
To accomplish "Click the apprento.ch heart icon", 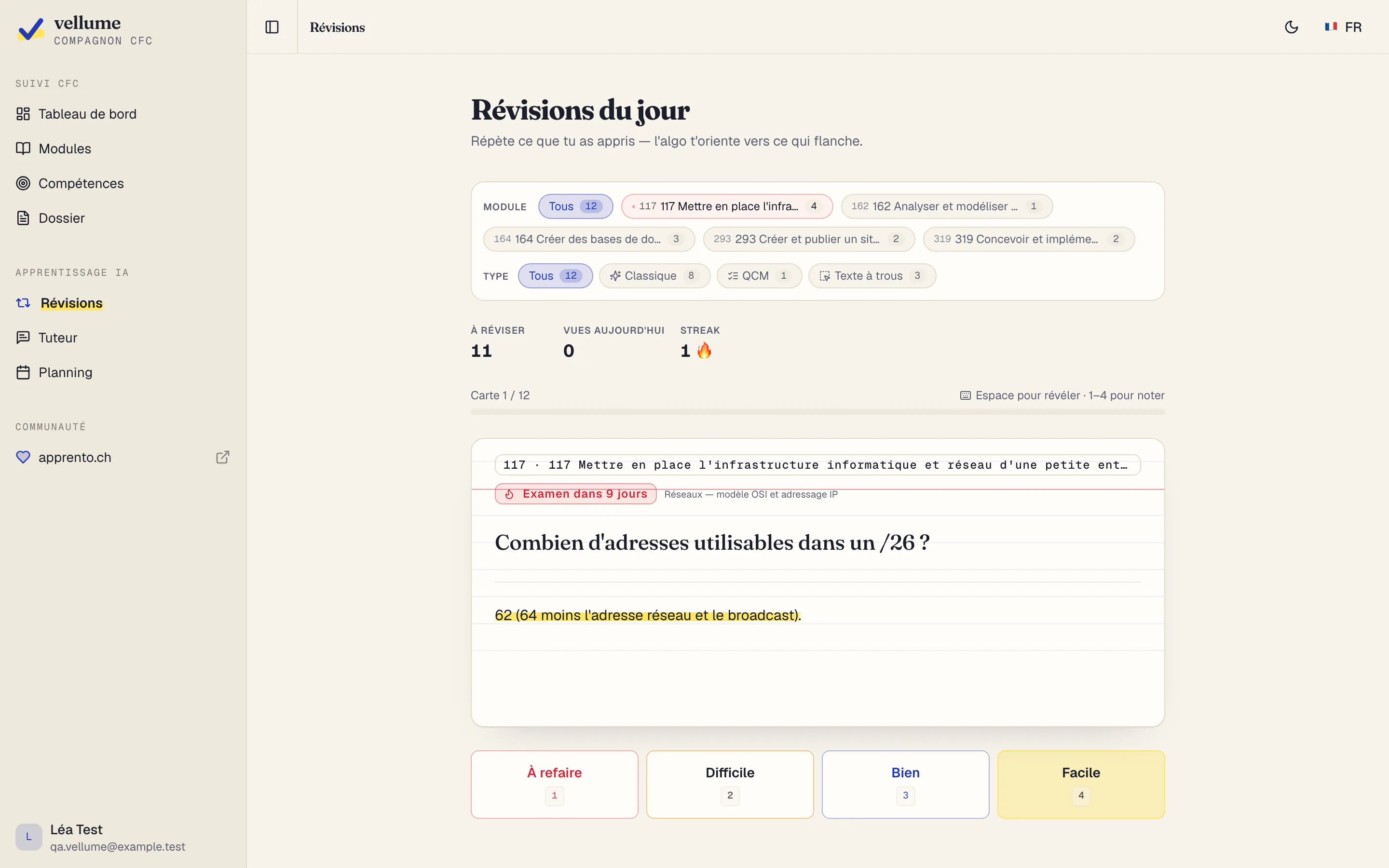I will [x=23, y=457].
